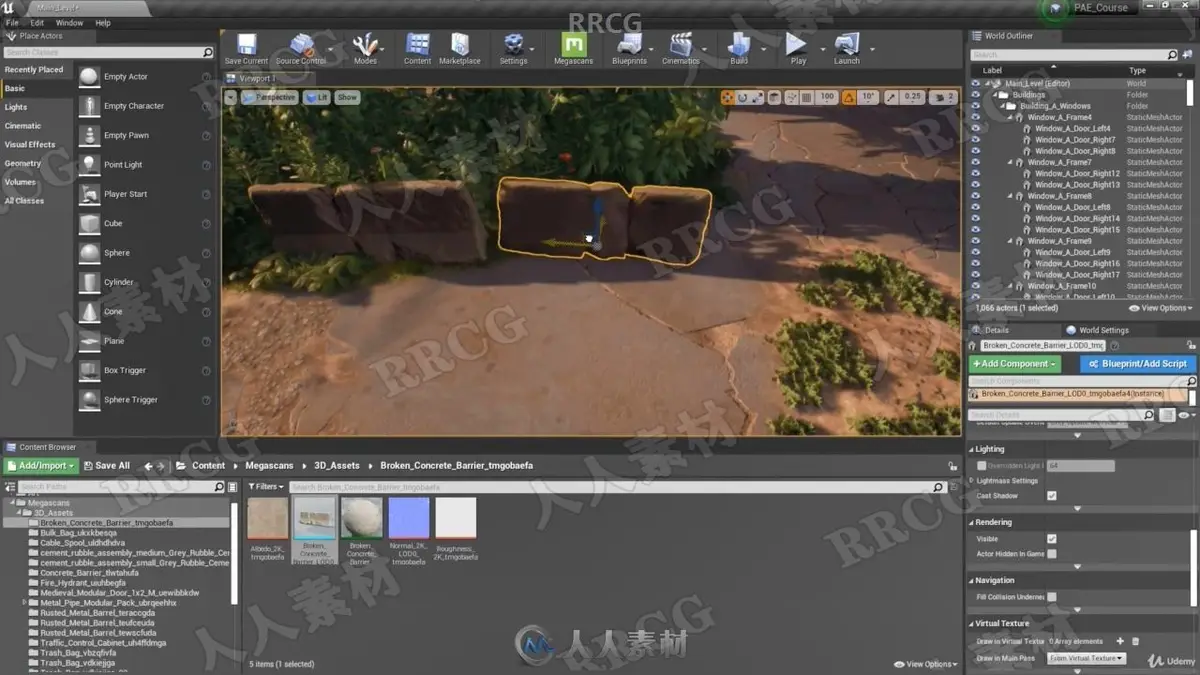The height and width of the screenshot is (675, 1200).
Task: Open the Help menu
Action: (103, 22)
